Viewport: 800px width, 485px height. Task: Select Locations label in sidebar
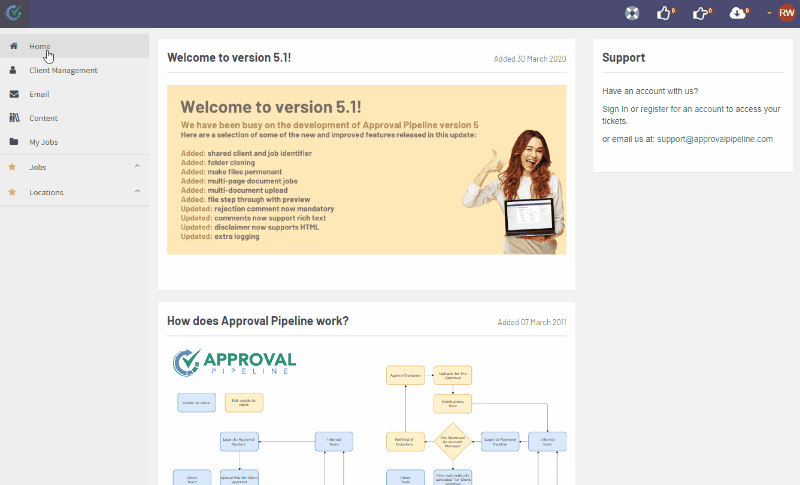click(46, 192)
